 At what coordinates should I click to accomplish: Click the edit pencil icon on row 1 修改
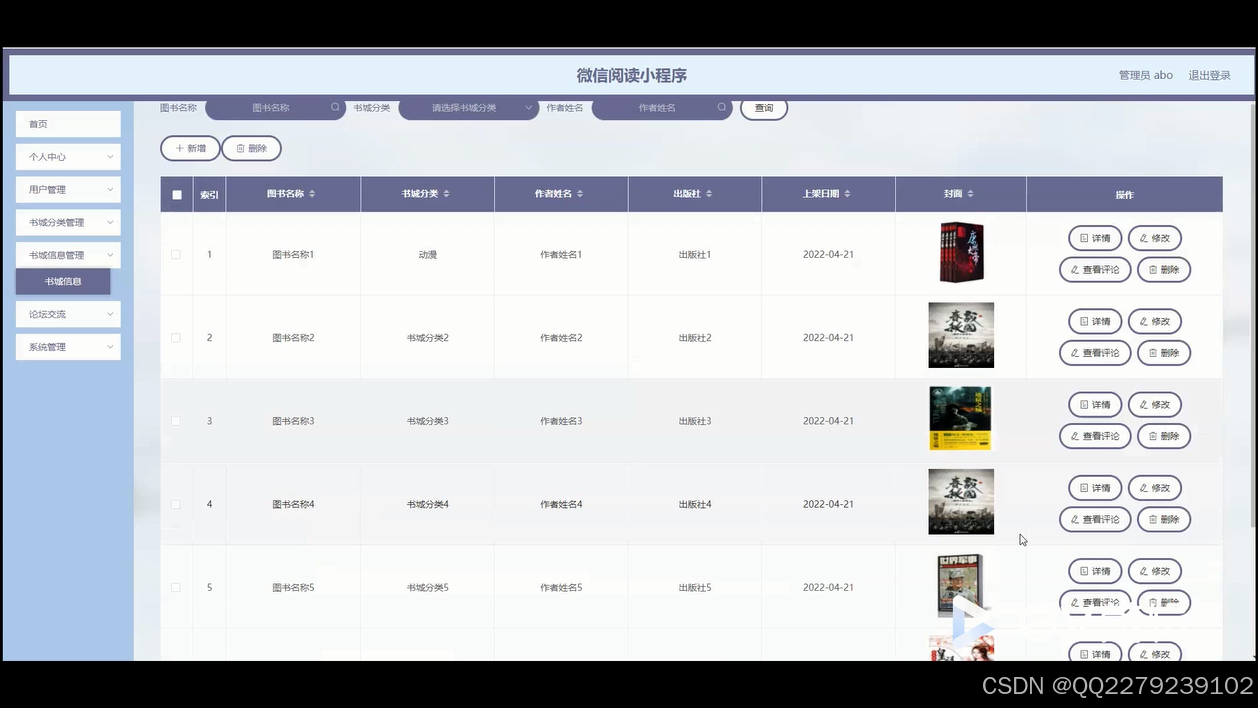pos(1143,237)
